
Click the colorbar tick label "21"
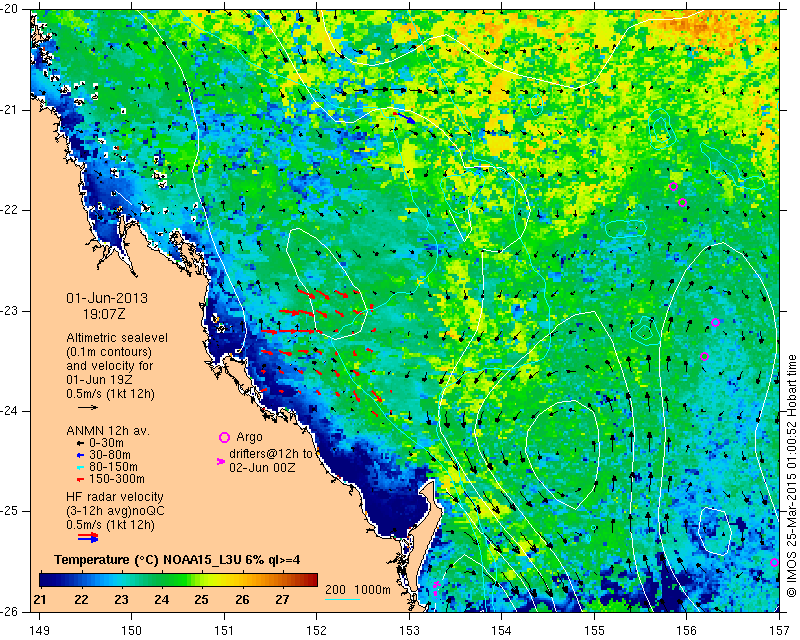click(x=40, y=599)
